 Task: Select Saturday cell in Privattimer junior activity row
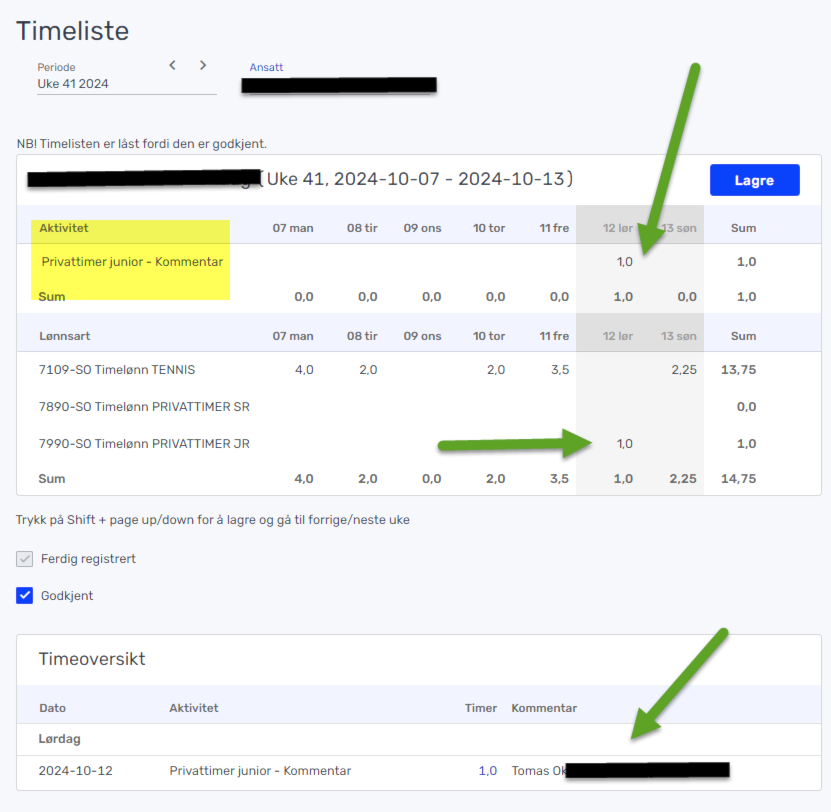[x=623, y=262]
